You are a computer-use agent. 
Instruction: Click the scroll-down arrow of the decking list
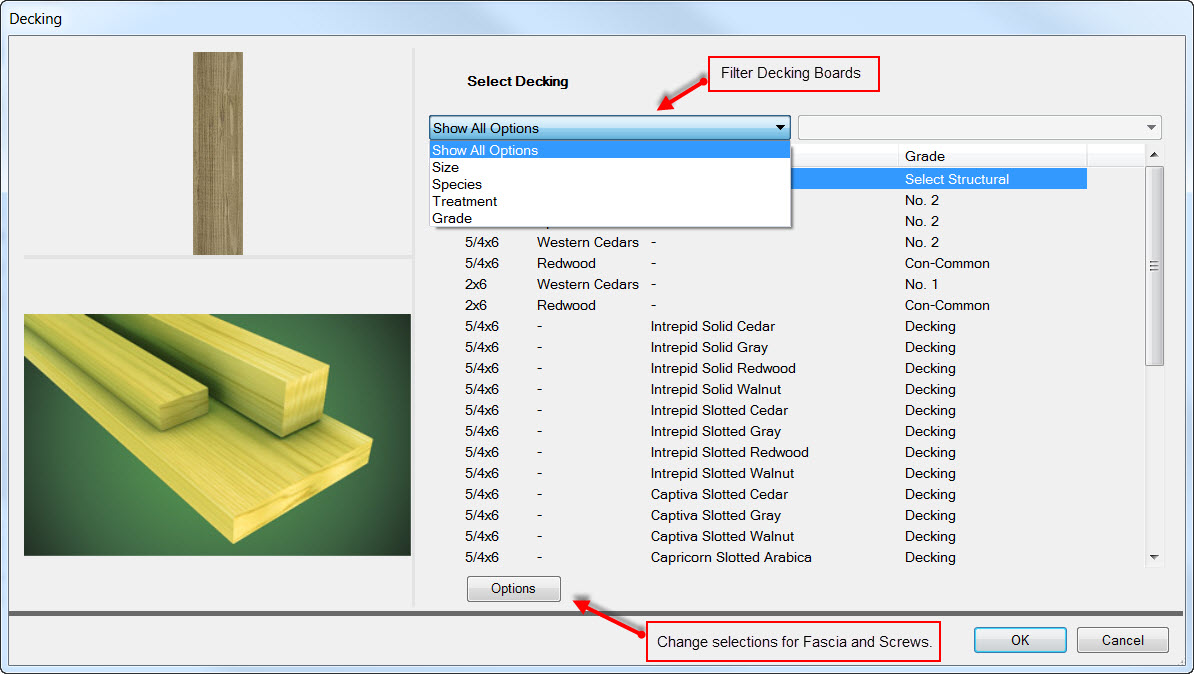point(1154,557)
